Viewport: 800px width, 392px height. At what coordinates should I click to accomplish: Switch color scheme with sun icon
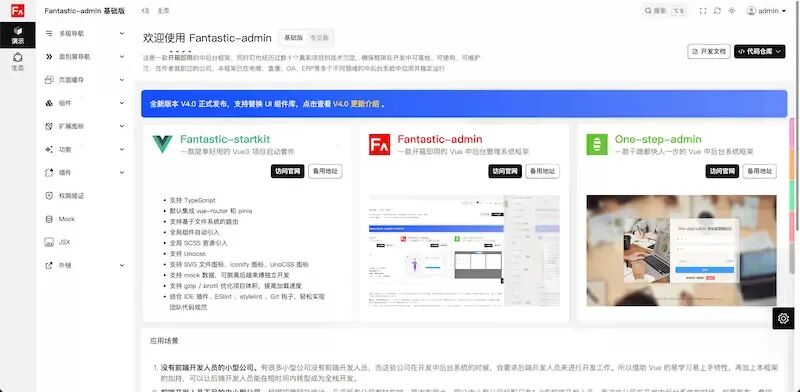coord(732,11)
